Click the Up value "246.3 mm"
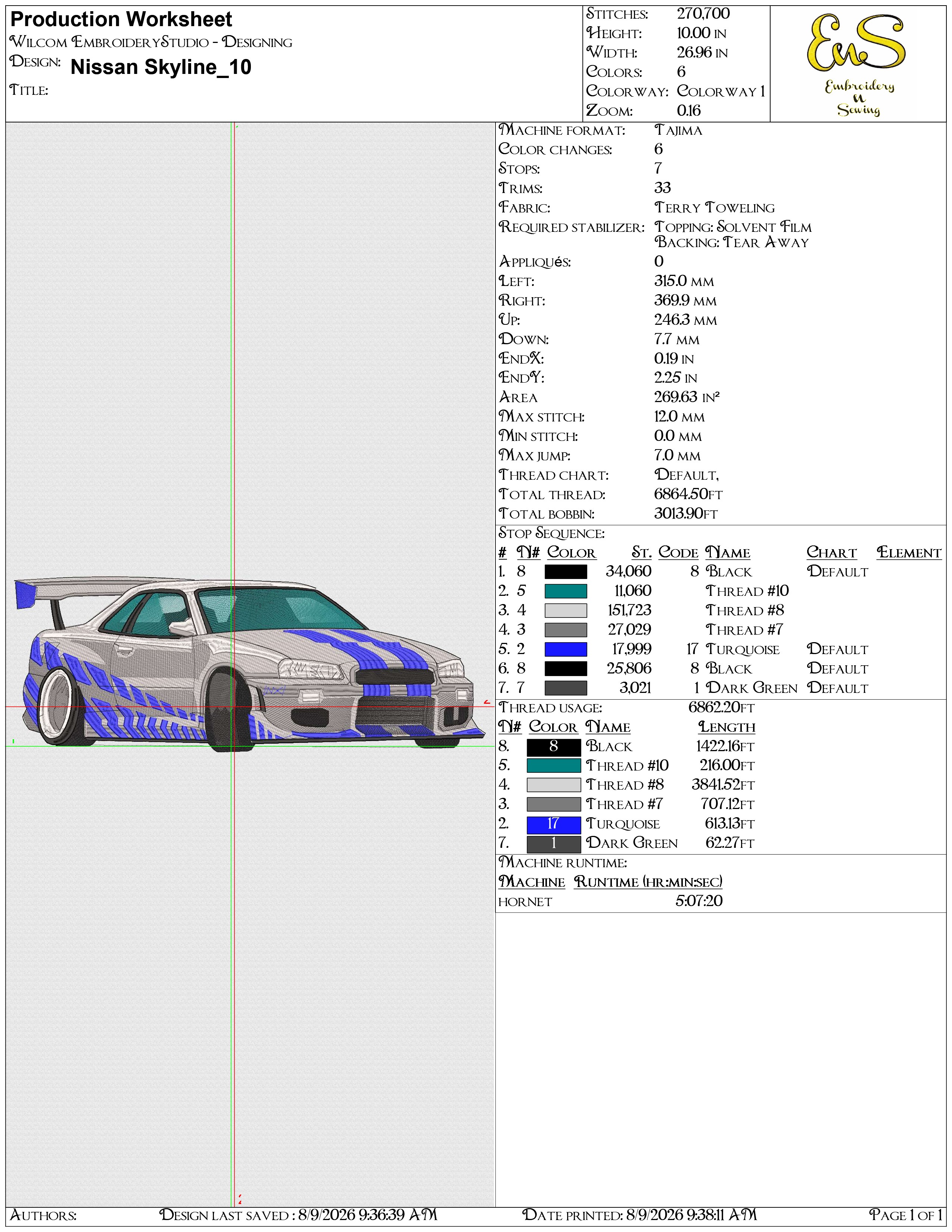This screenshot has height=1232, width=952. coord(686,320)
